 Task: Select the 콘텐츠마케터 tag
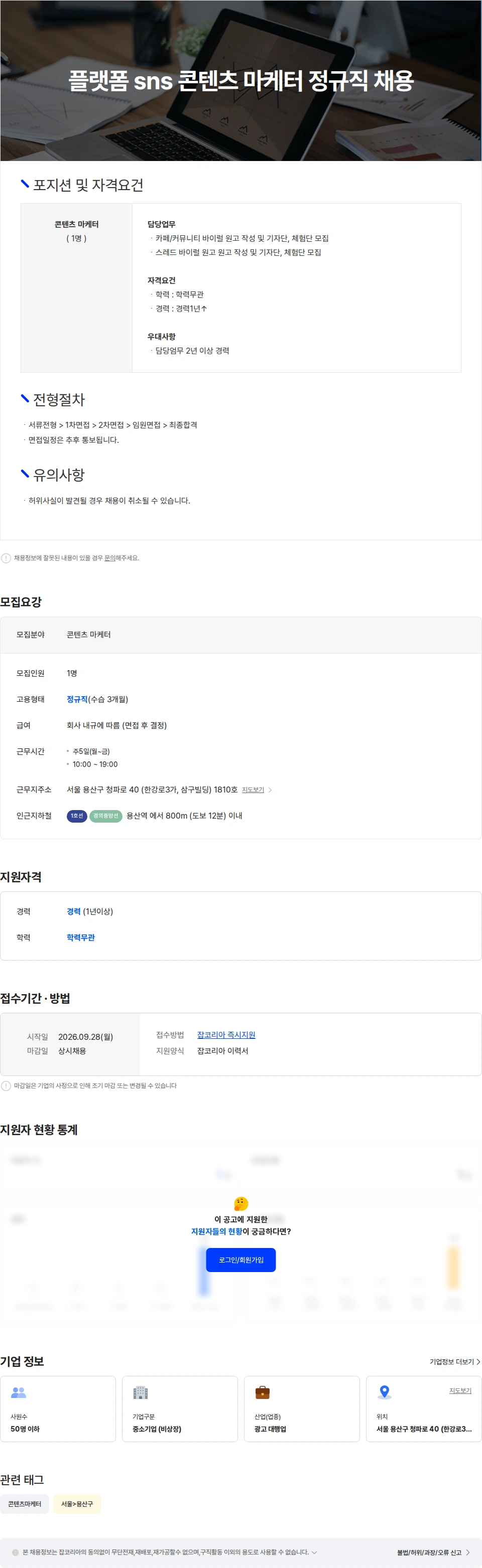(25, 1504)
